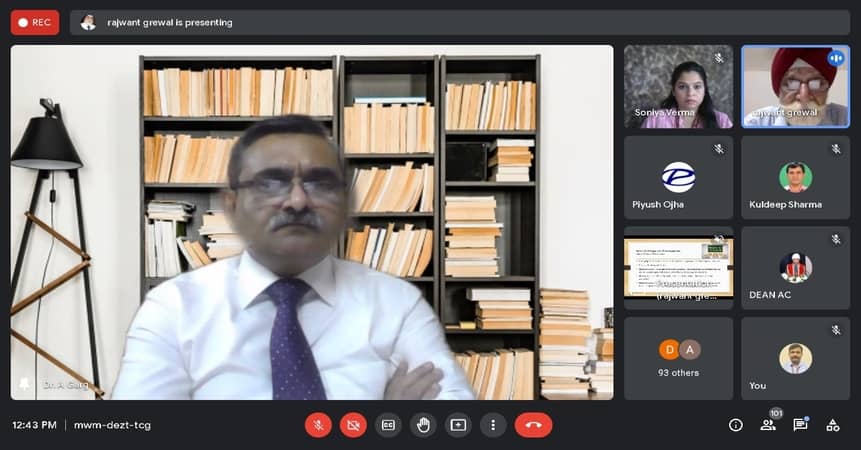This screenshot has height=450, width=861.
Task: Leave the call with the red hang-up button
Action: [x=533, y=425]
